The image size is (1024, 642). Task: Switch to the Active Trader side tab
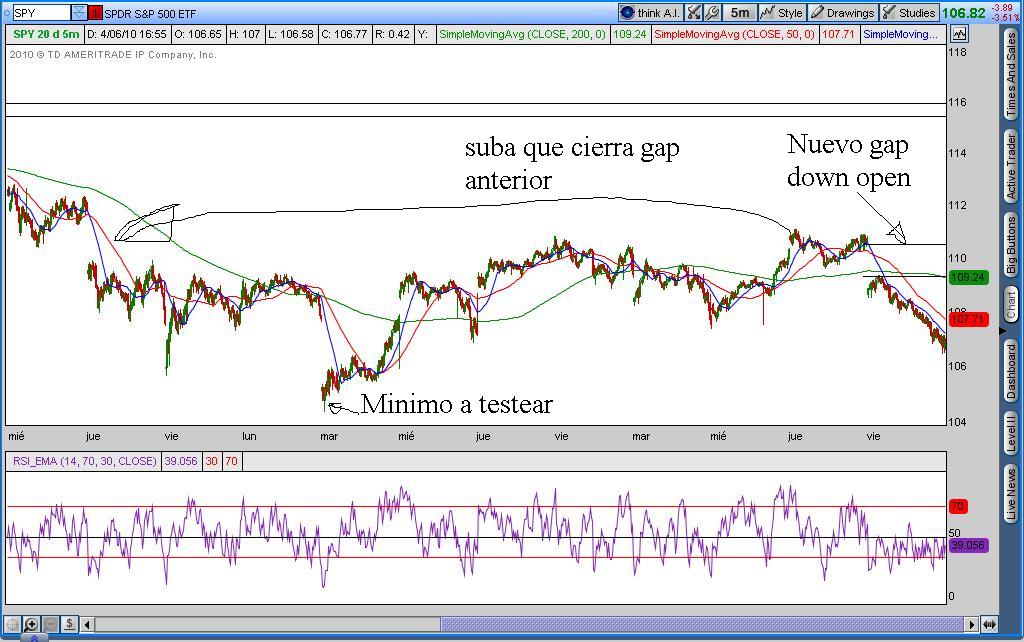(x=1011, y=165)
